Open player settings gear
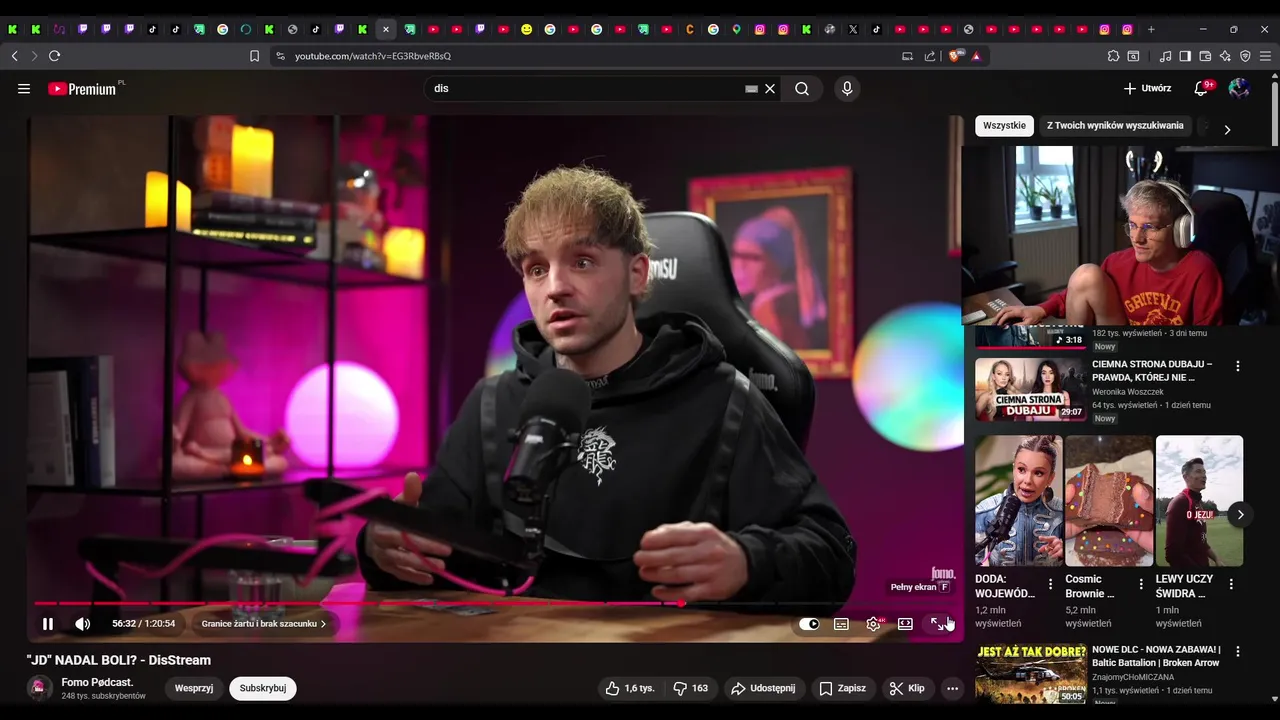Image resolution: width=1280 pixels, height=720 pixels. pyautogui.click(x=874, y=624)
